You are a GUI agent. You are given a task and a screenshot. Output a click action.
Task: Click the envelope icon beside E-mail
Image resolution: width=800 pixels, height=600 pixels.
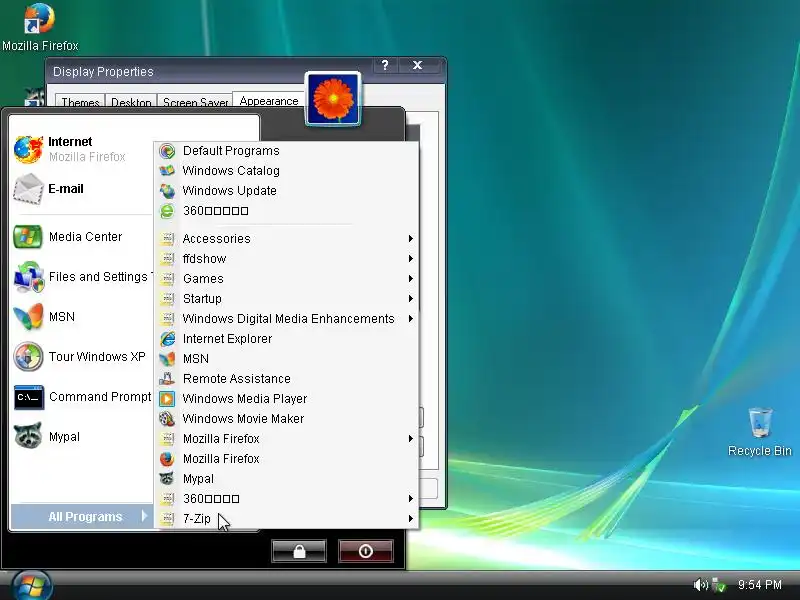coord(28,189)
